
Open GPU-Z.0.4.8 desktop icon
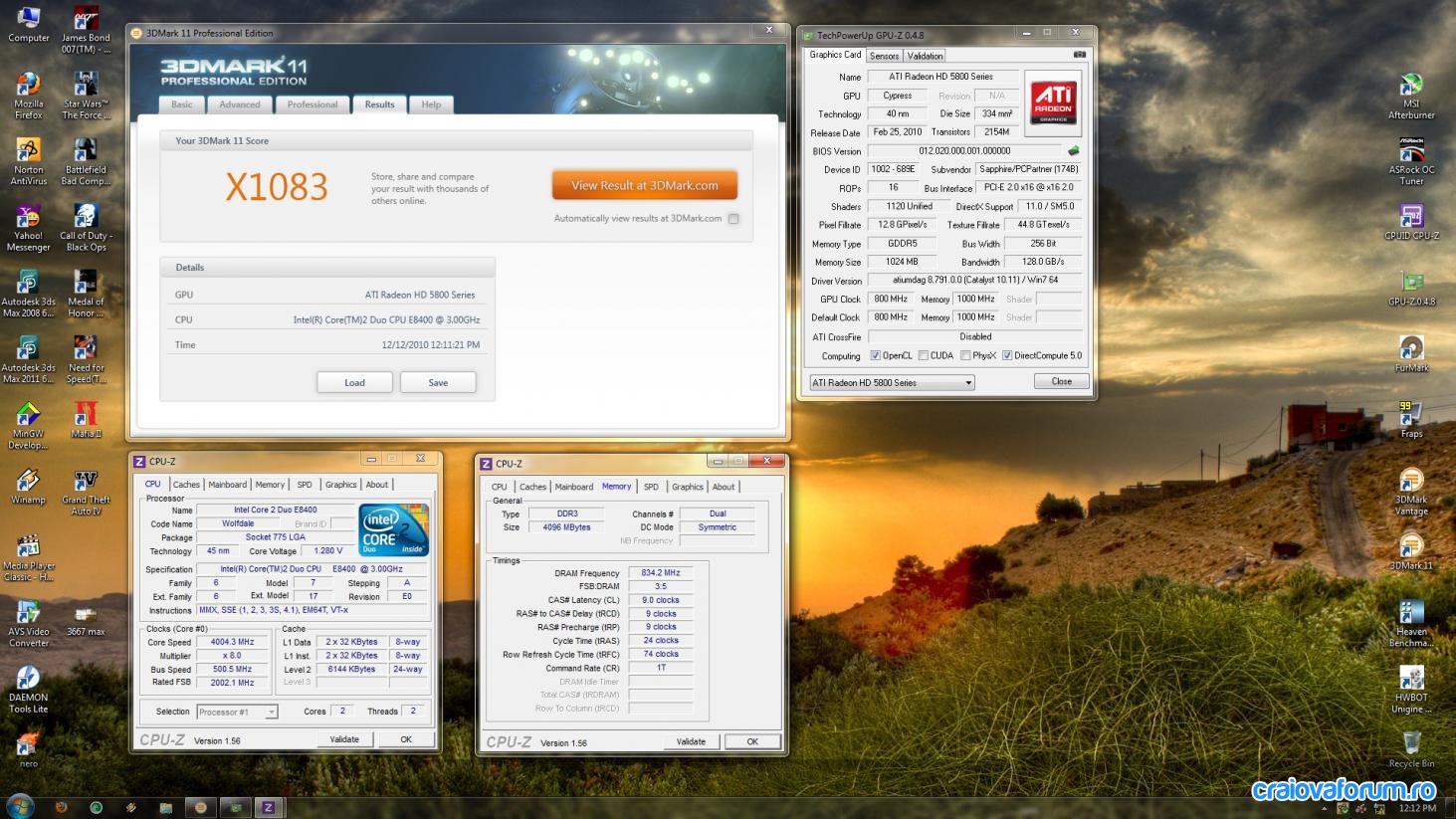coord(1411,289)
